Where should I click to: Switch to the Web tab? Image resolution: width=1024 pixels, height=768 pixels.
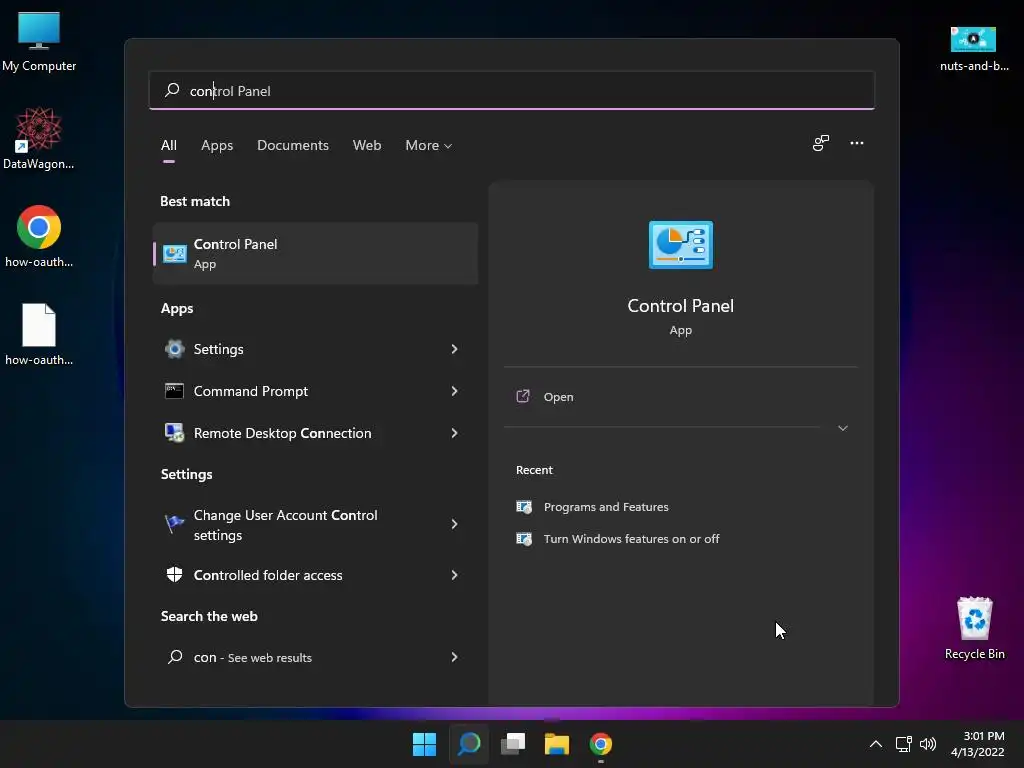pos(367,146)
